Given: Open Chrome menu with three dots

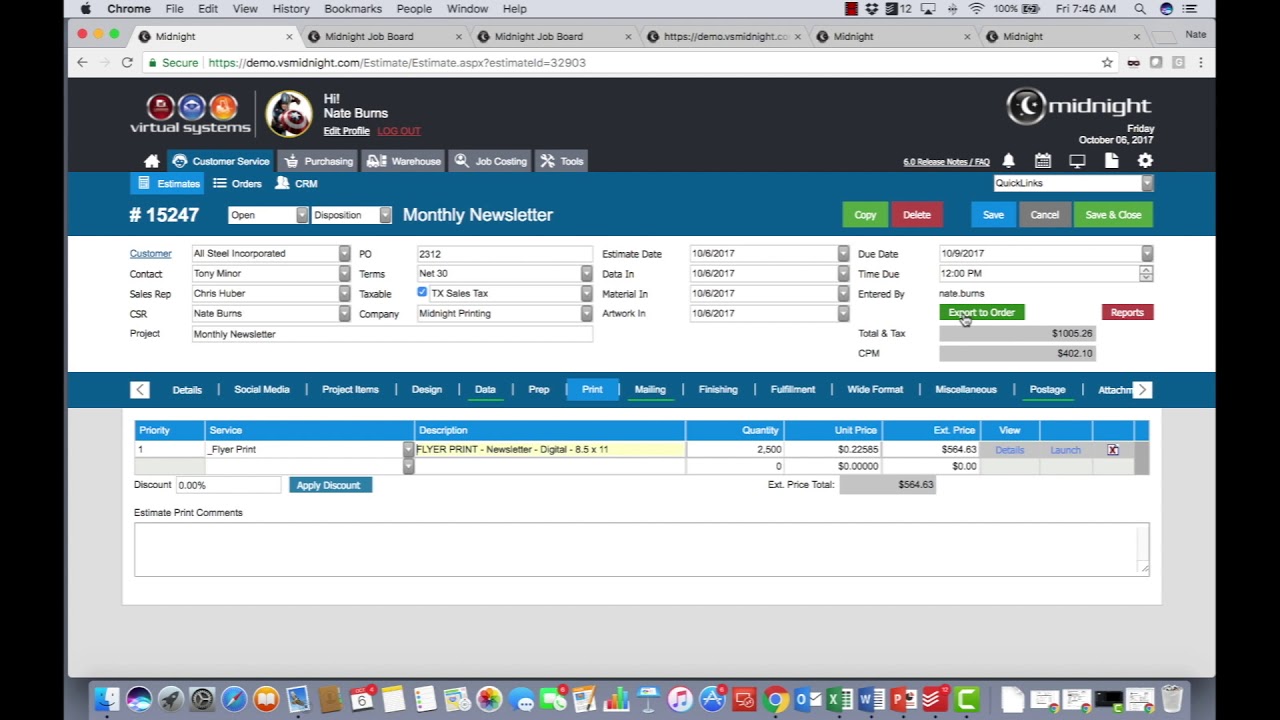Looking at the screenshot, I should point(1200,62).
